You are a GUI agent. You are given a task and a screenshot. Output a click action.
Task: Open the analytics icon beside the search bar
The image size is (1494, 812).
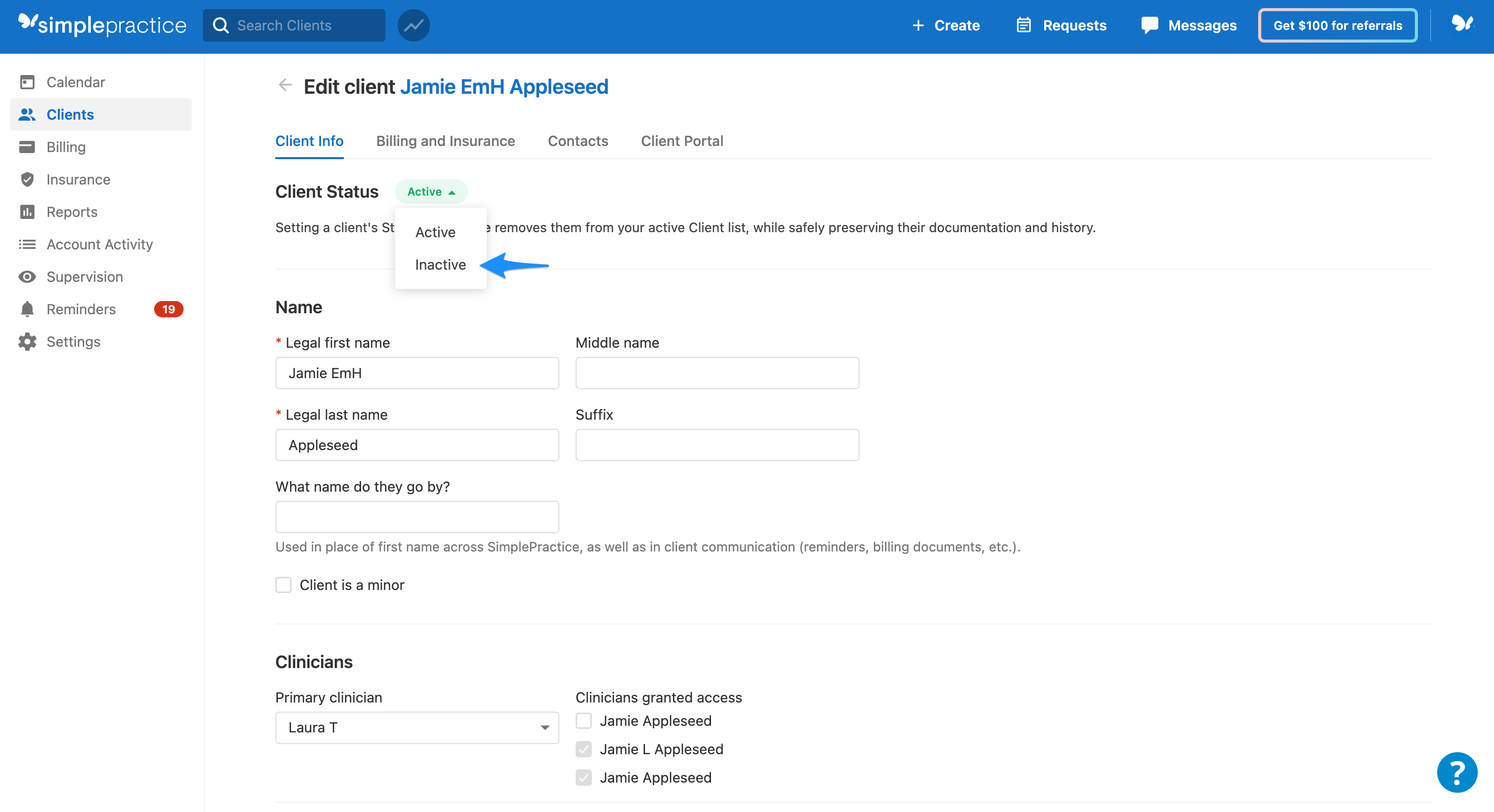[413, 25]
